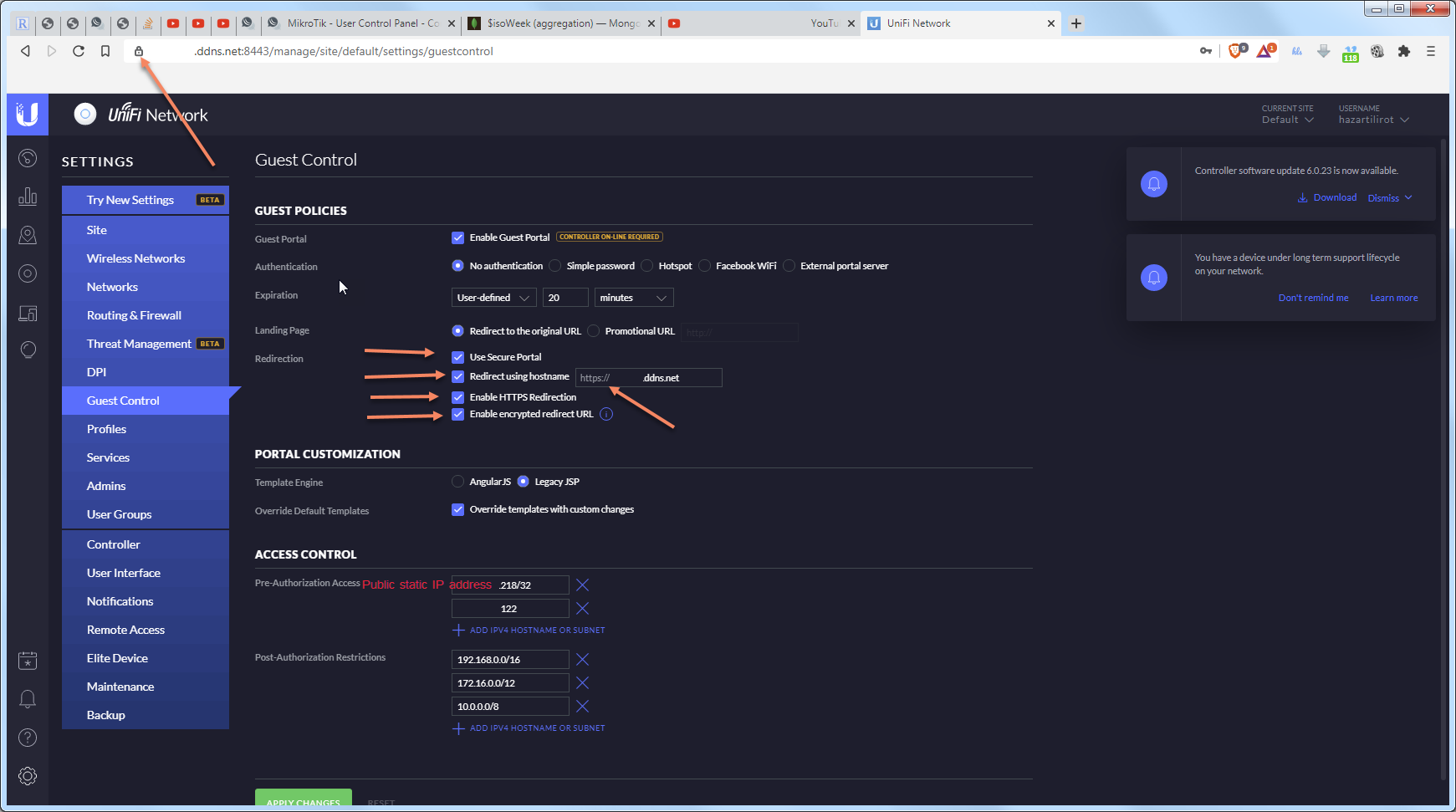This screenshot has height=812, width=1456.
Task: Bookmark this page with the bookmark icon
Action: pyautogui.click(x=105, y=51)
